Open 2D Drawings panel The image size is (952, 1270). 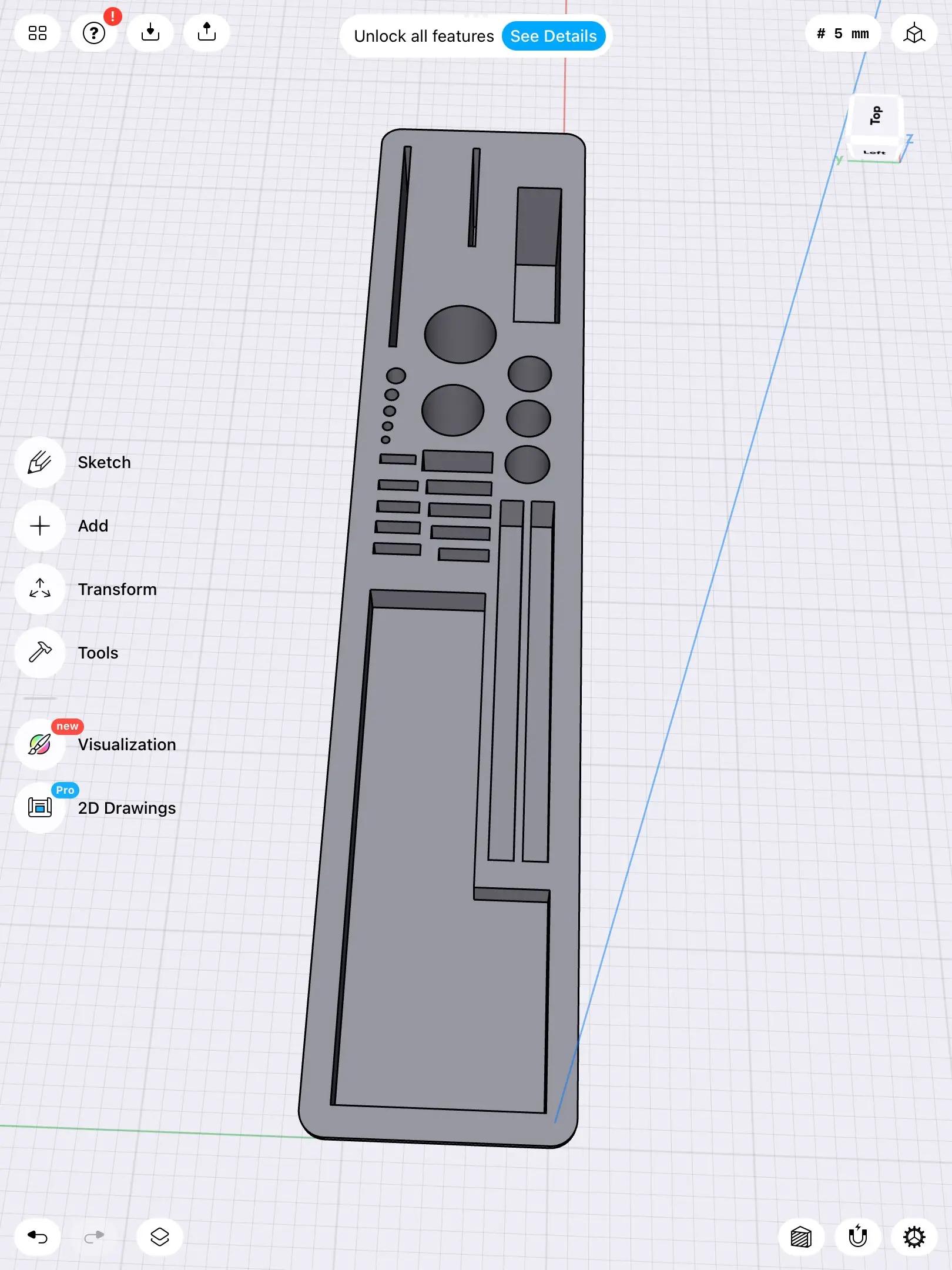[x=40, y=808]
